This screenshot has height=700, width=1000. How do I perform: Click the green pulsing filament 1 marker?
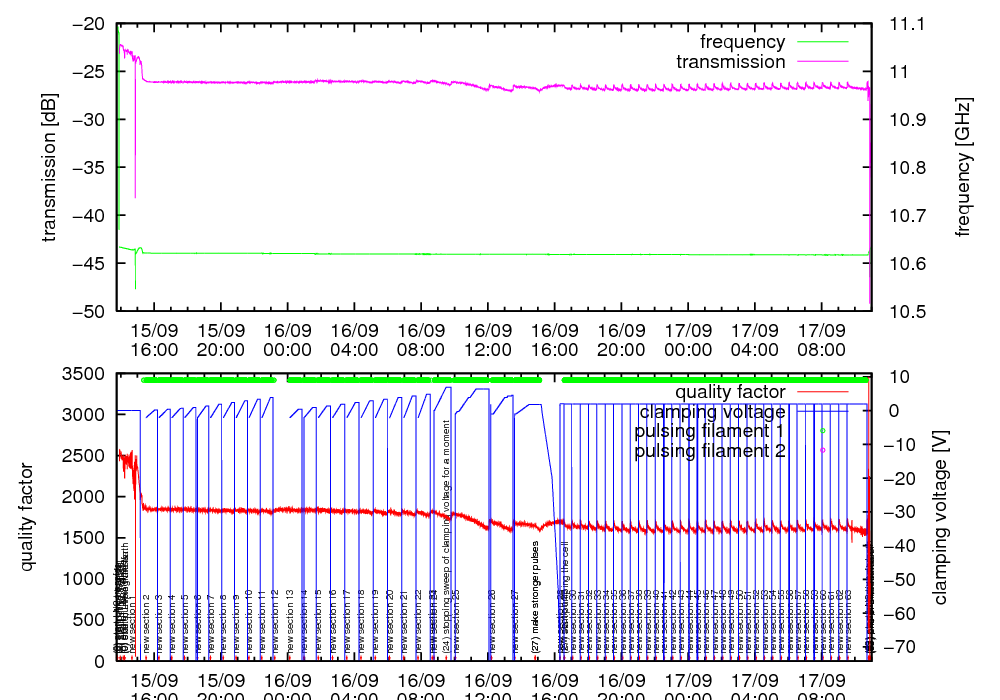point(822,431)
